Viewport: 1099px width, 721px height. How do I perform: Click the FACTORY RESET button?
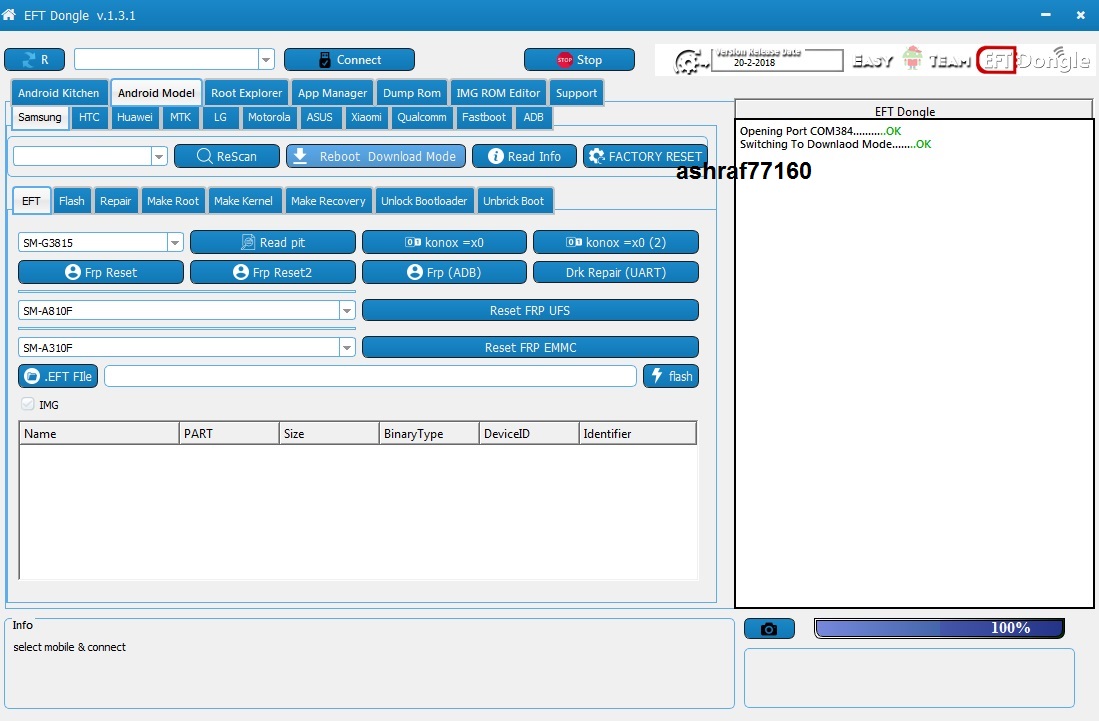645,156
